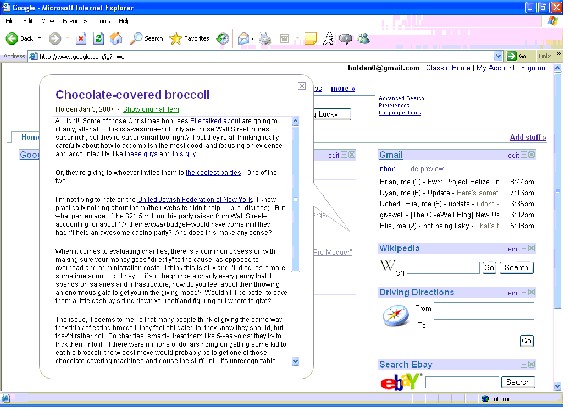This screenshot has width=568, height=411.
Task: Remove the Driving Directions module
Action: tap(531, 292)
